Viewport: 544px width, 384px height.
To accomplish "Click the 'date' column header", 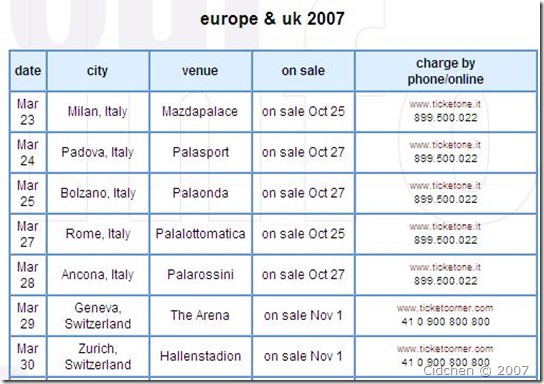I will (28, 71).
